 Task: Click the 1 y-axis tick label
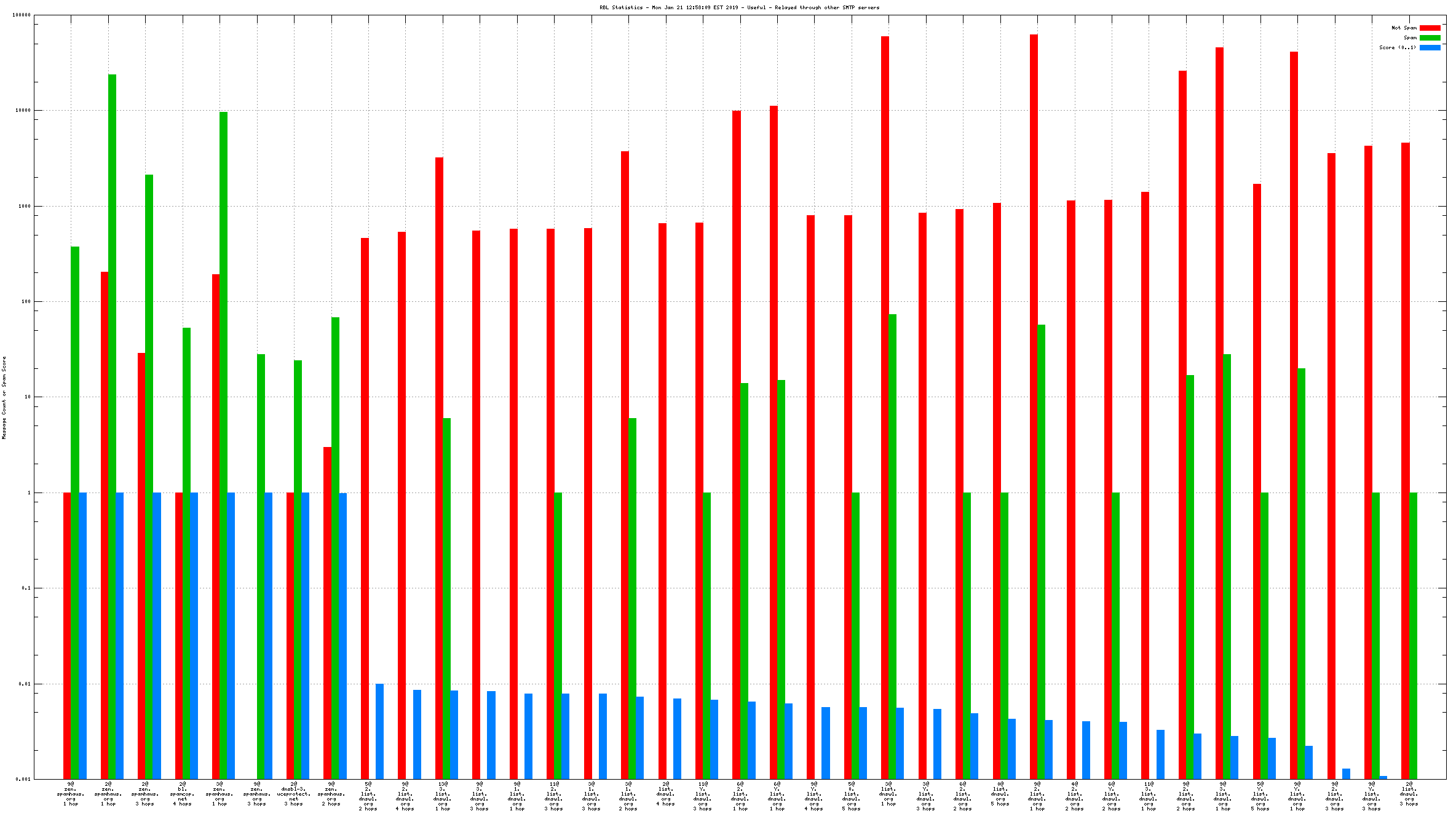(x=28, y=493)
